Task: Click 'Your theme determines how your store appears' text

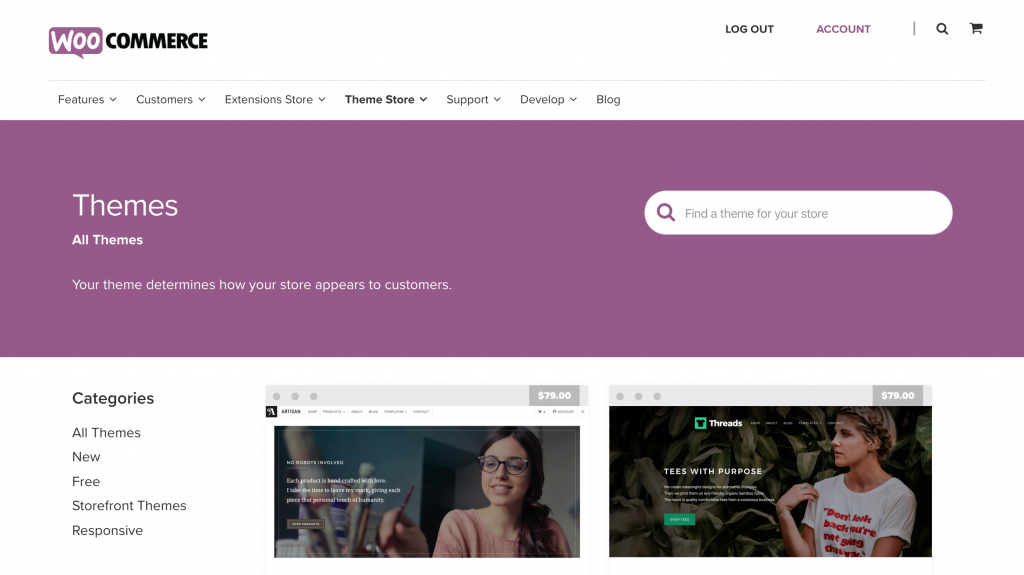Action: coord(262,285)
